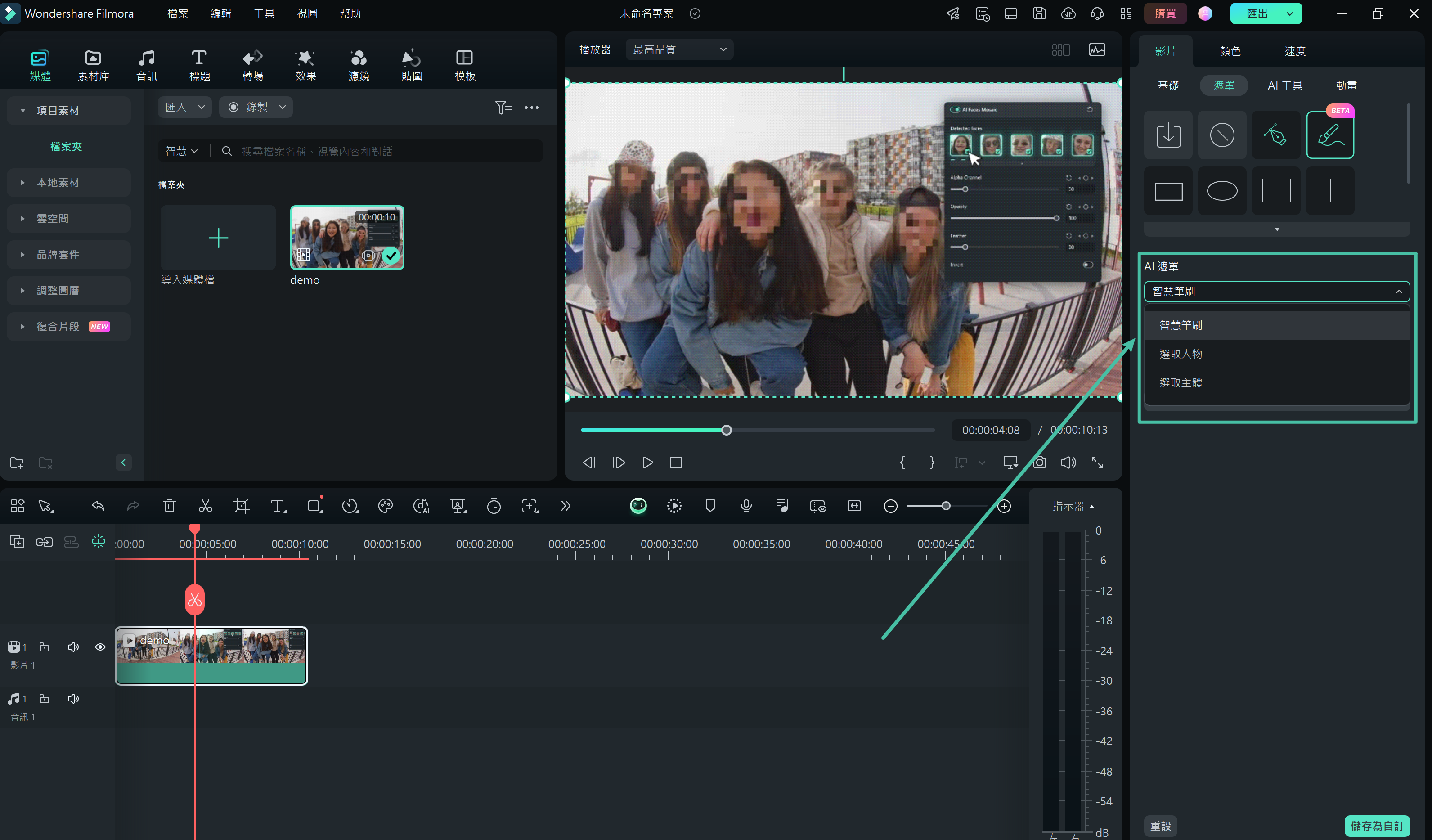This screenshot has height=840, width=1432.
Task: Click the demo video thumbnail in media bin
Action: 347,237
